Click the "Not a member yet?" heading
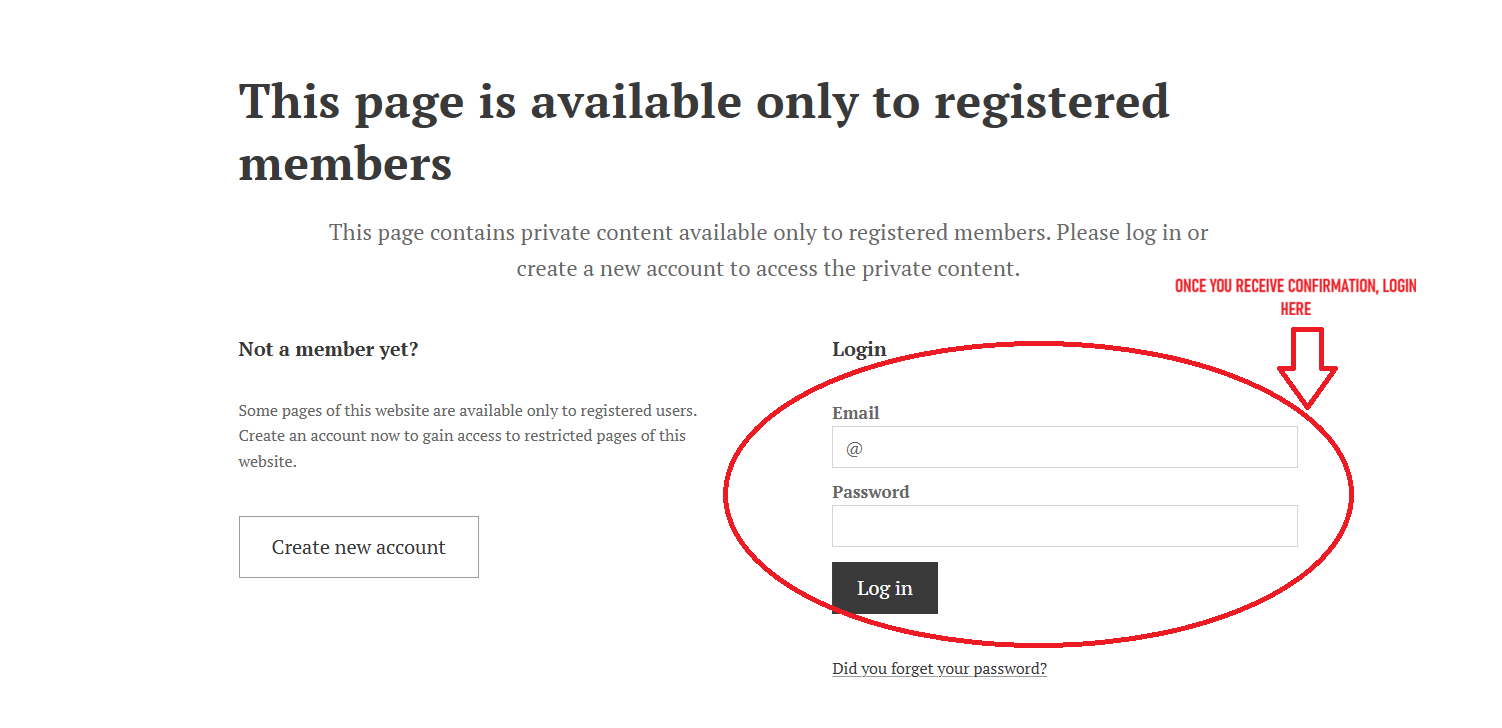 (328, 349)
